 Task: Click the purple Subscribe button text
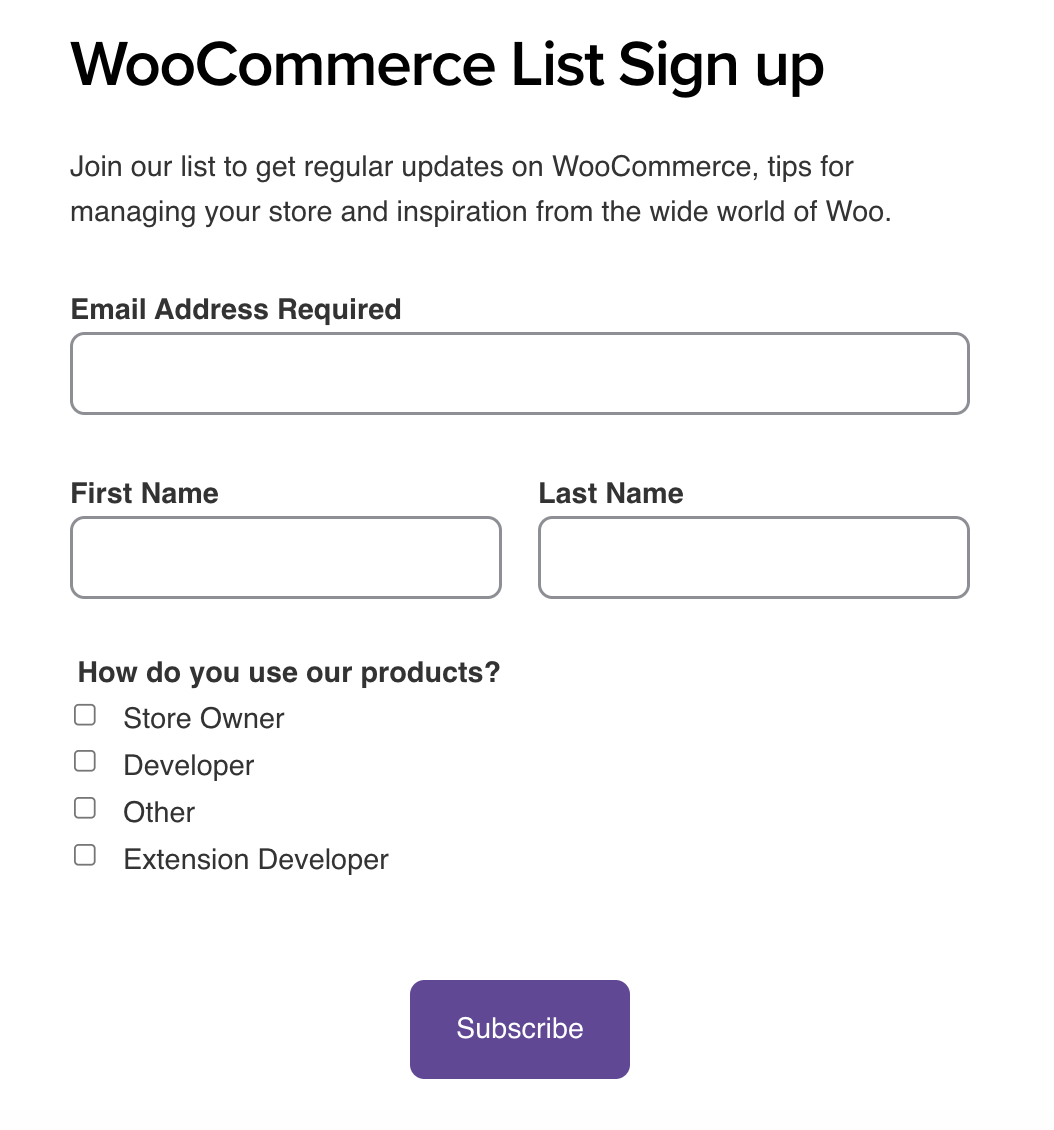[x=519, y=1028]
